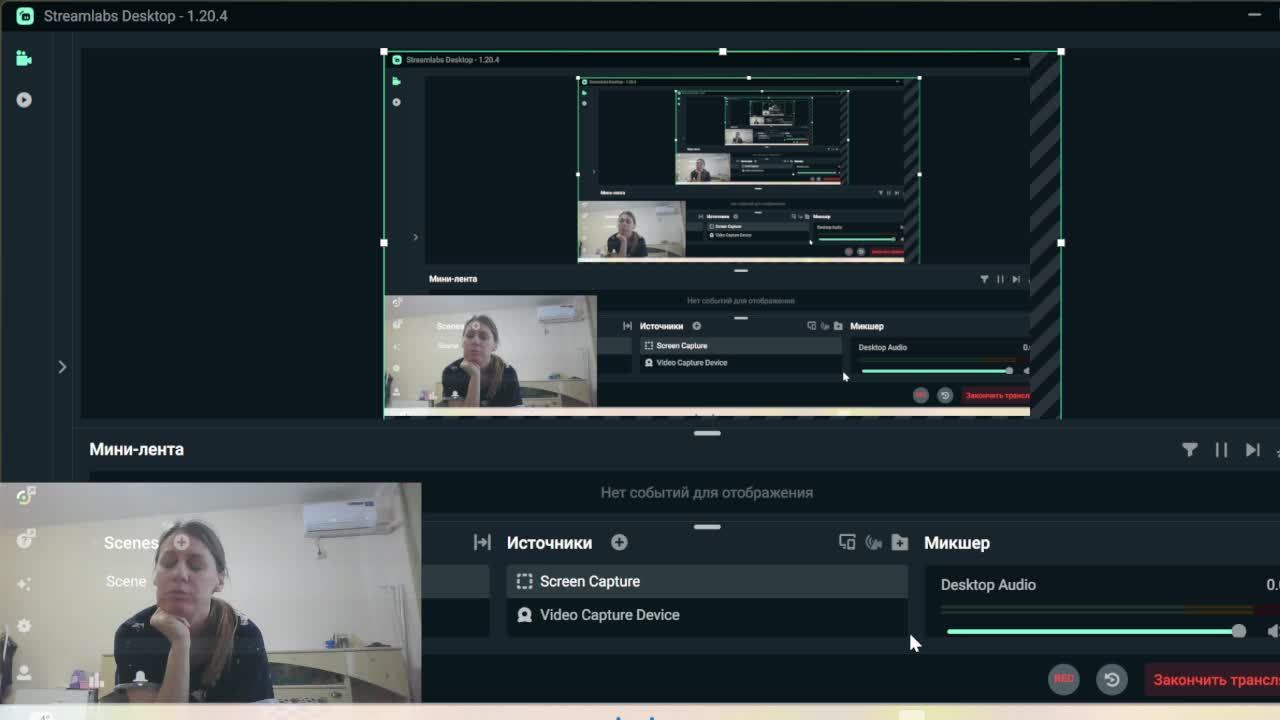This screenshot has height=720, width=1280.
Task: Click the top-center resize handle of the selected source
Action: point(722,51)
